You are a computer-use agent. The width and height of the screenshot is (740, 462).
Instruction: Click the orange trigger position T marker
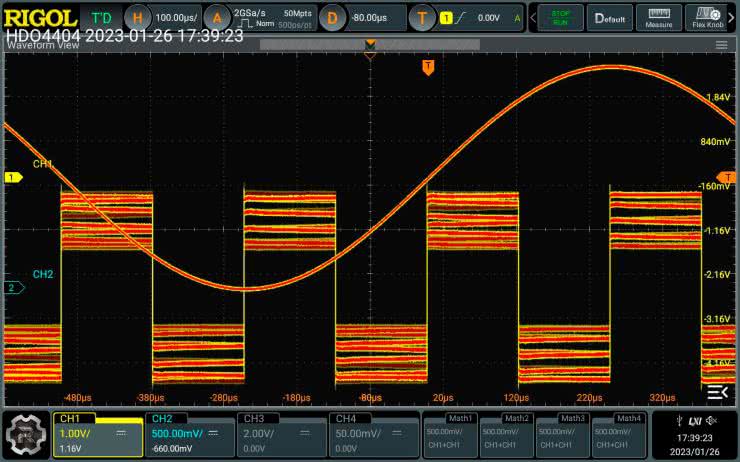coord(428,66)
